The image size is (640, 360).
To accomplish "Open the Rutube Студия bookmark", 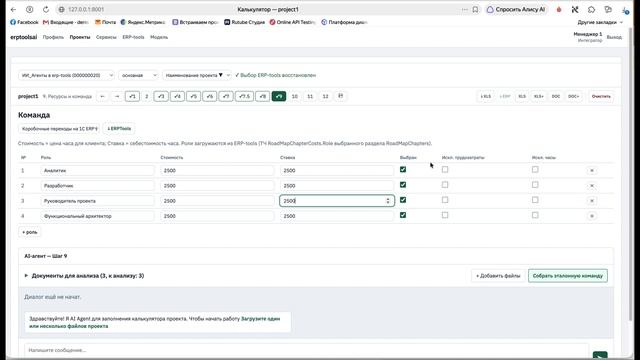I will [244, 22].
